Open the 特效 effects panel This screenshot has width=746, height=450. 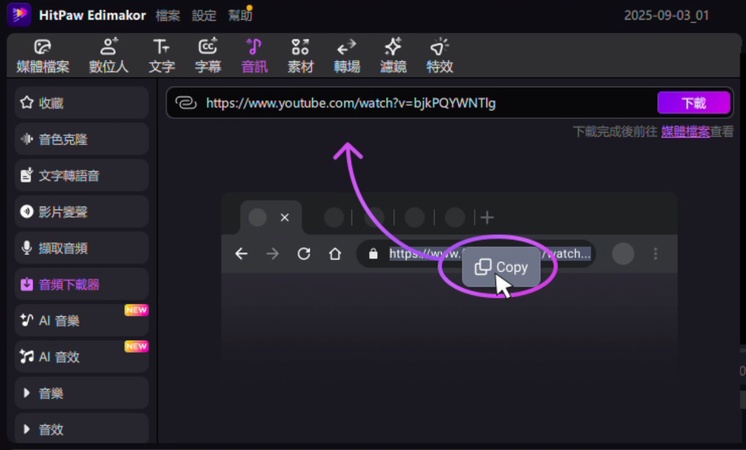tap(439, 56)
